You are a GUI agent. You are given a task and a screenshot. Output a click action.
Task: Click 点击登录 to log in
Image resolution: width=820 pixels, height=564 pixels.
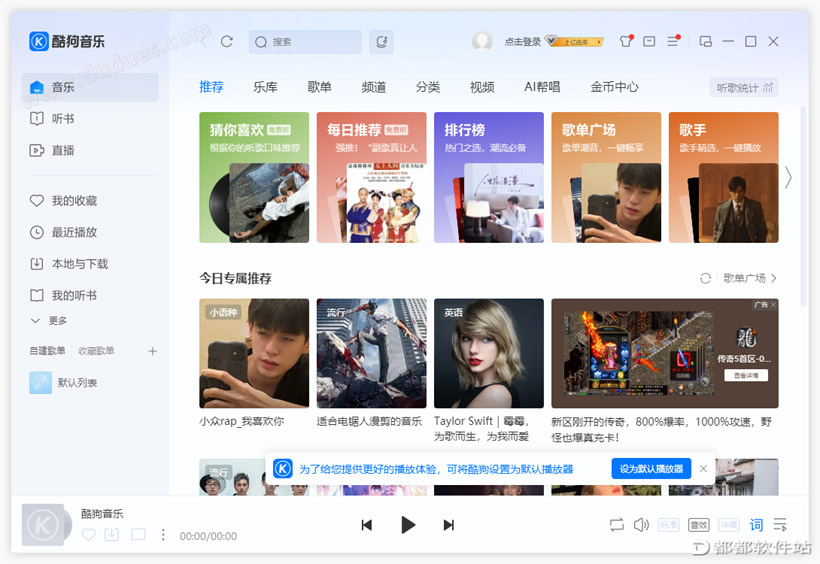(x=522, y=42)
